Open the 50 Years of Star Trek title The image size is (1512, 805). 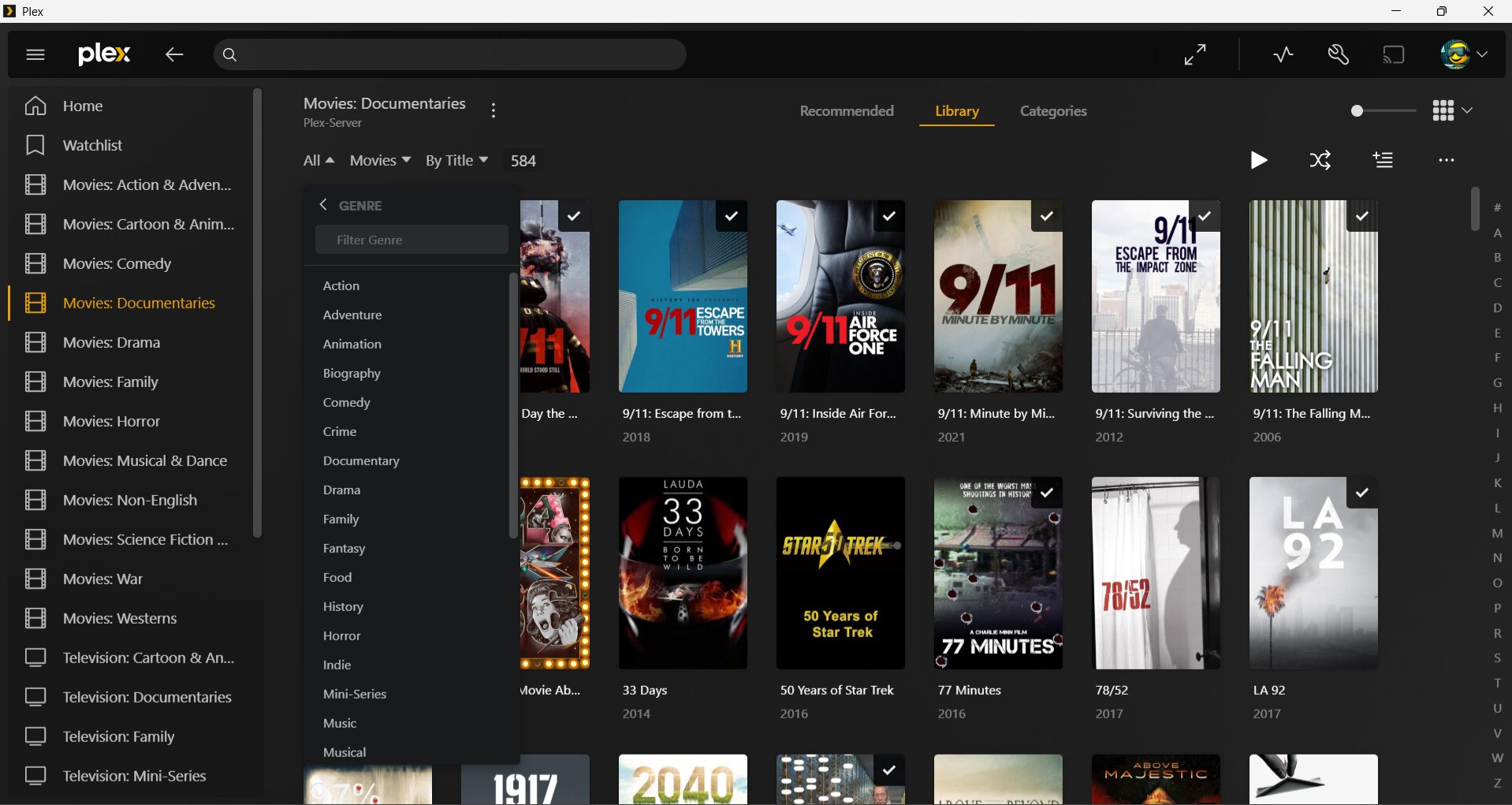click(x=837, y=690)
